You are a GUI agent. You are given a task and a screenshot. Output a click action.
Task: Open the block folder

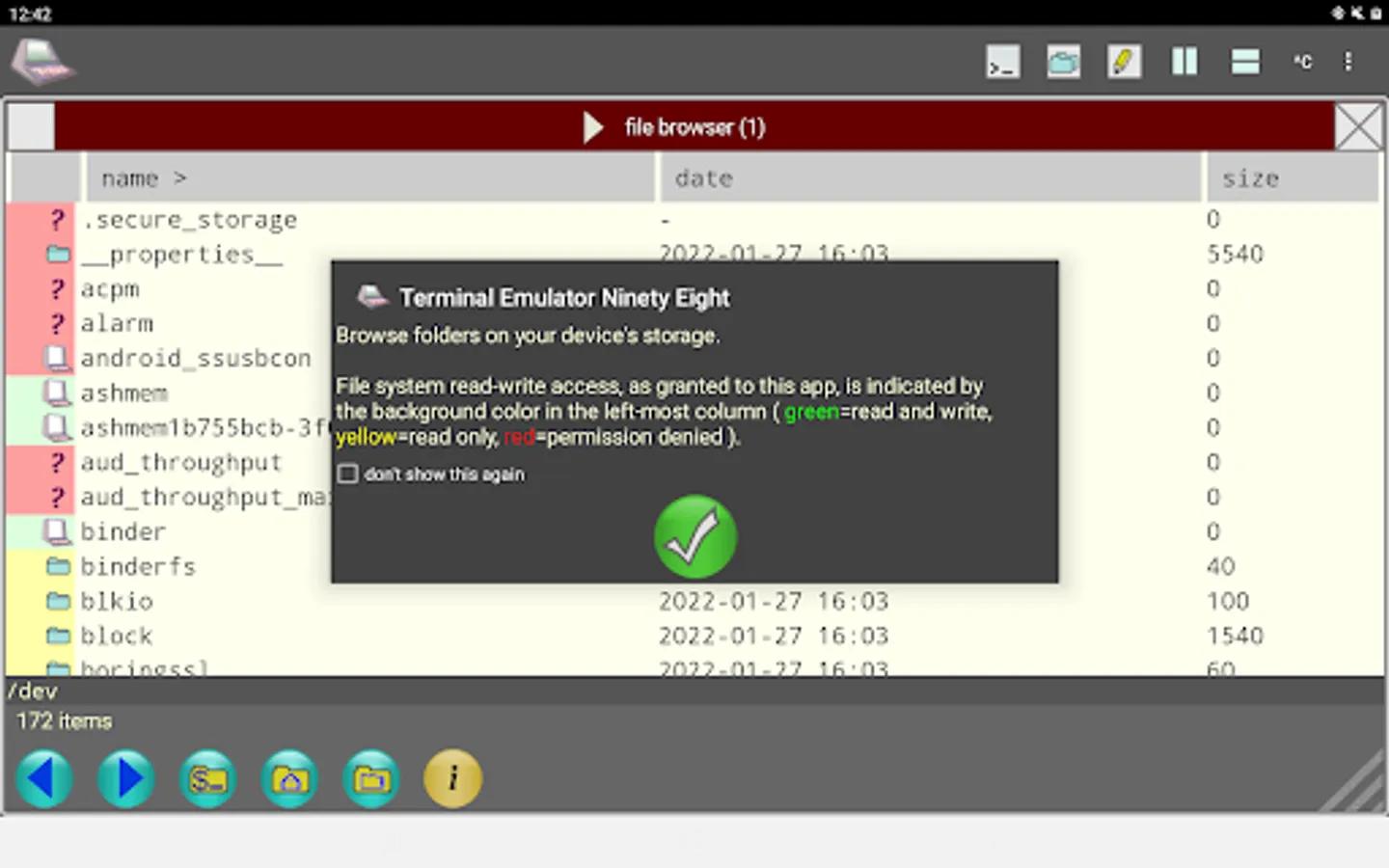click(x=117, y=636)
